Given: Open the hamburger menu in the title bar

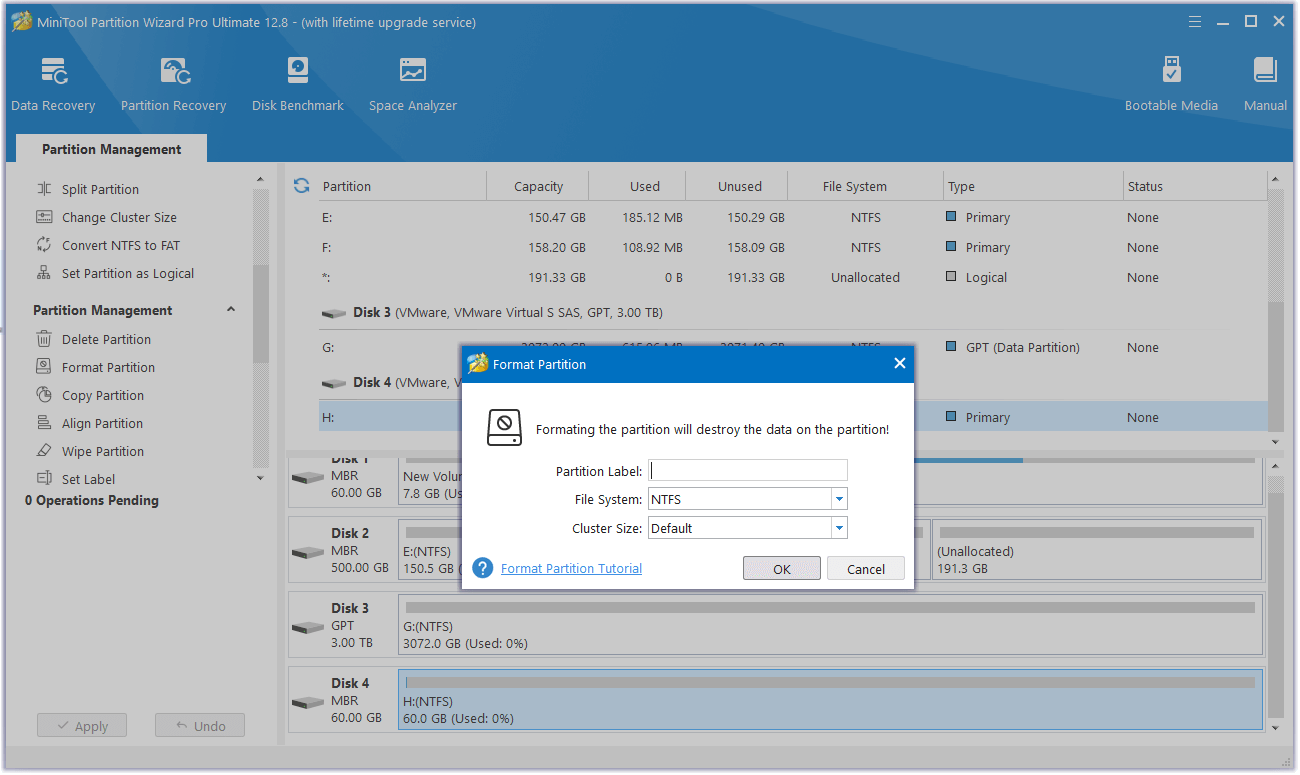Looking at the screenshot, I should tap(1195, 21).
